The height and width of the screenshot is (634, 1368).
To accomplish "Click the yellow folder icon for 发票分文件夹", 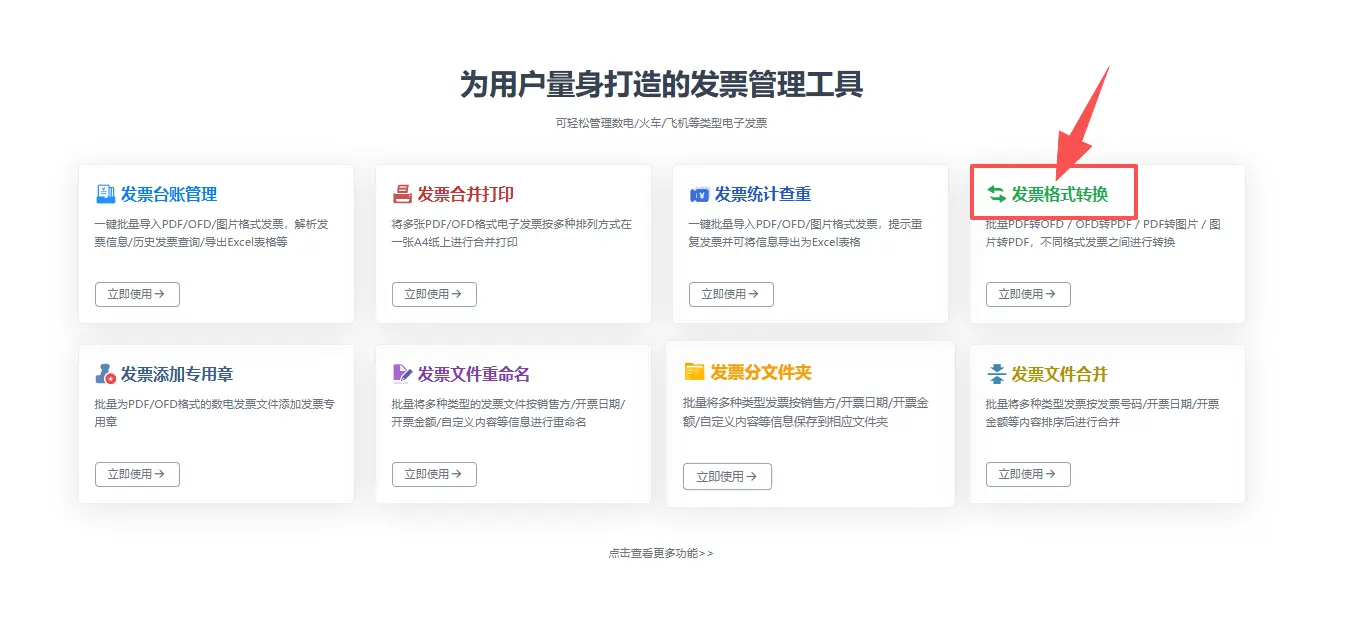I will click(694, 372).
